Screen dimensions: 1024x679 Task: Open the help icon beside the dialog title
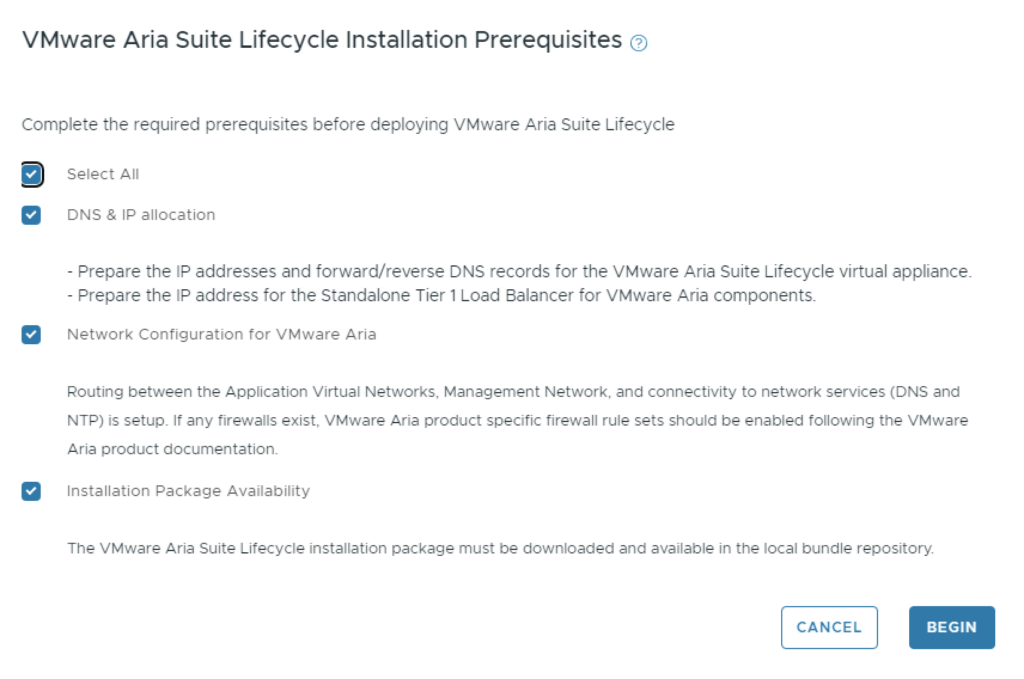(x=640, y=43)
